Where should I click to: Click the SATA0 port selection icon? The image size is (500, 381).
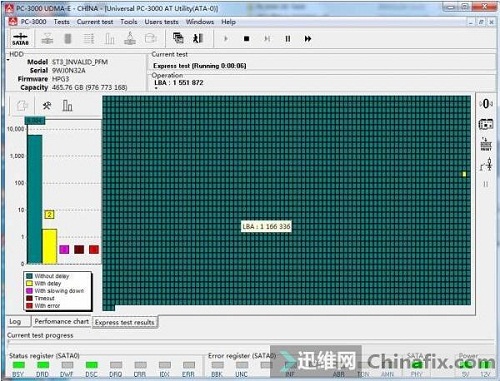click(x=20, y=39)
